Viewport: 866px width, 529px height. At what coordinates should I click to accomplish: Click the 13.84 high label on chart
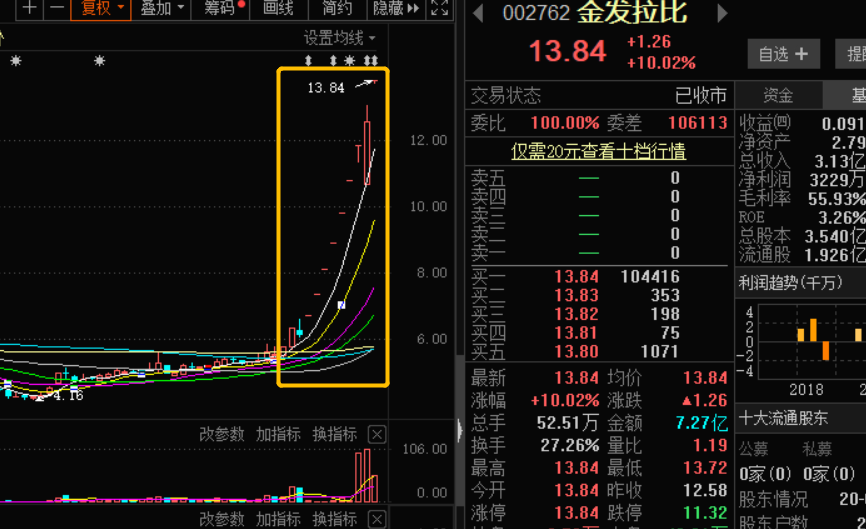click(x=326, y=88)
